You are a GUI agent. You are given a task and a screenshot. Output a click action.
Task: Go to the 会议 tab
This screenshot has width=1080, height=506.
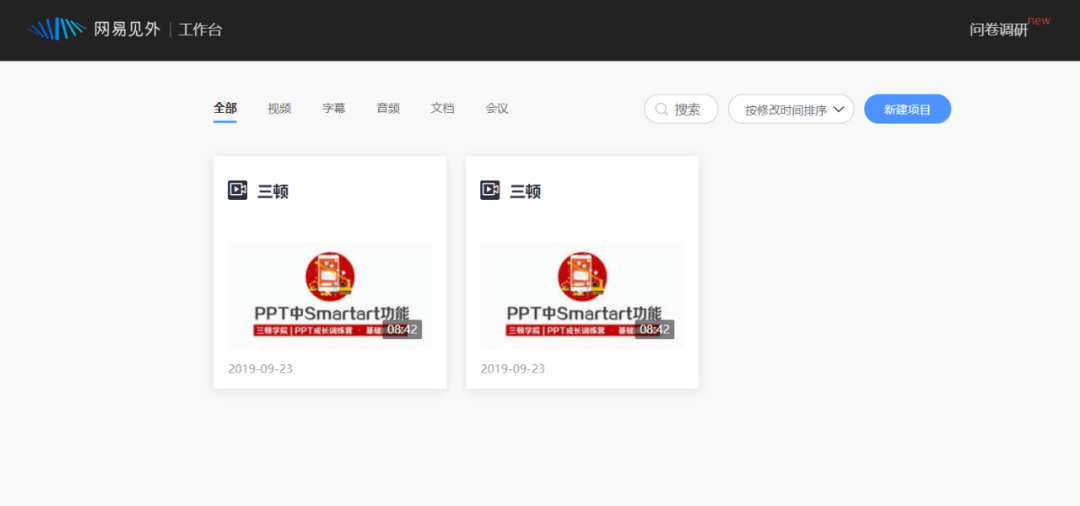point(497,108)
